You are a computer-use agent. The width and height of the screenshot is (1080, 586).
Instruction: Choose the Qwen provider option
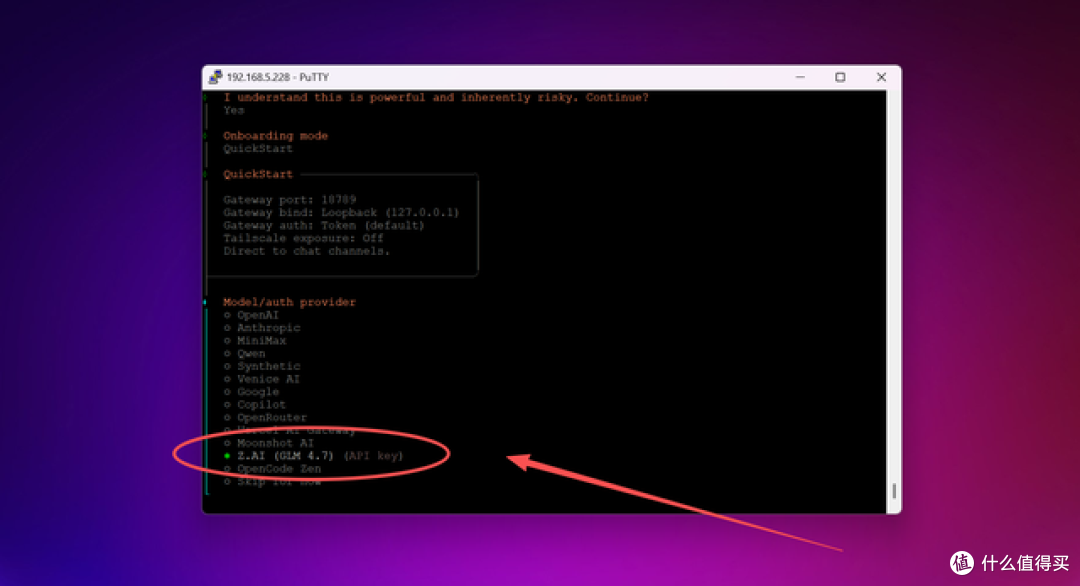(245, 353)
